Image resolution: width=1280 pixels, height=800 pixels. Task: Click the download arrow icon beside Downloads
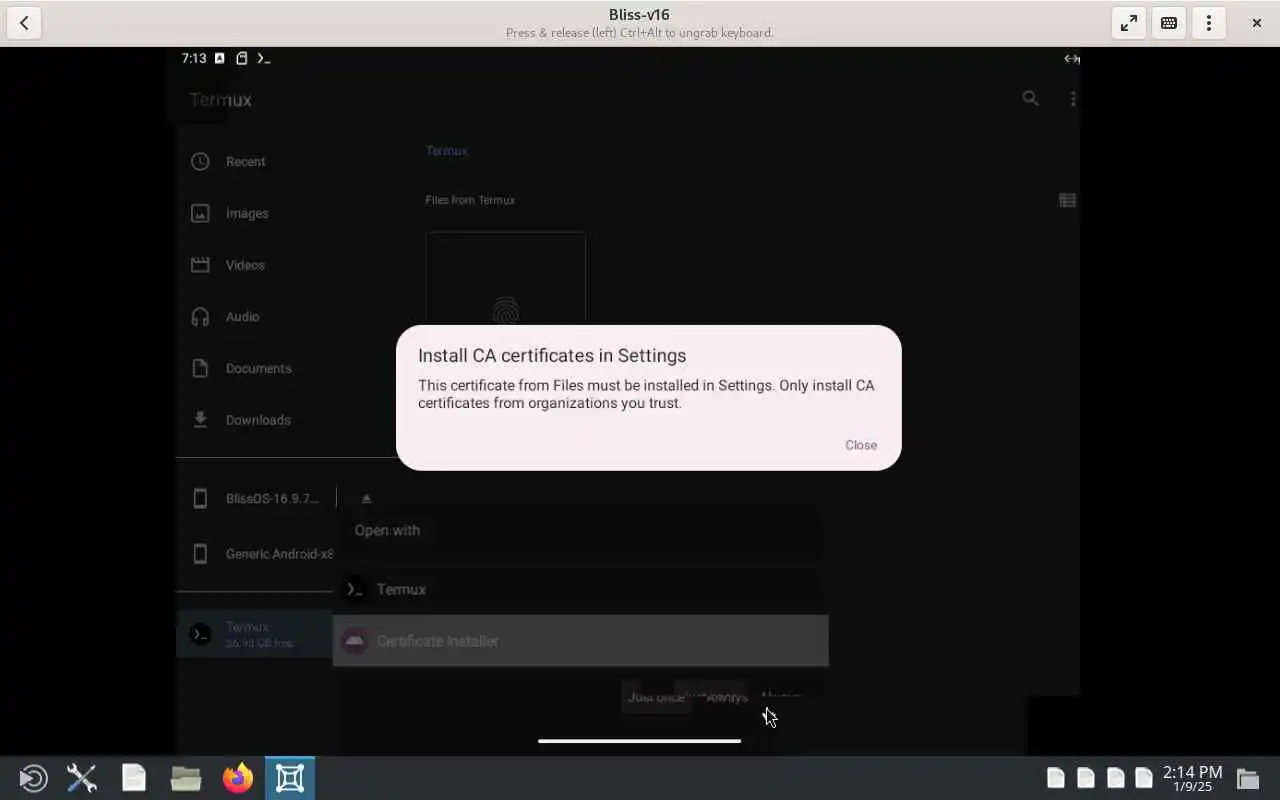[x=200, y=420]
